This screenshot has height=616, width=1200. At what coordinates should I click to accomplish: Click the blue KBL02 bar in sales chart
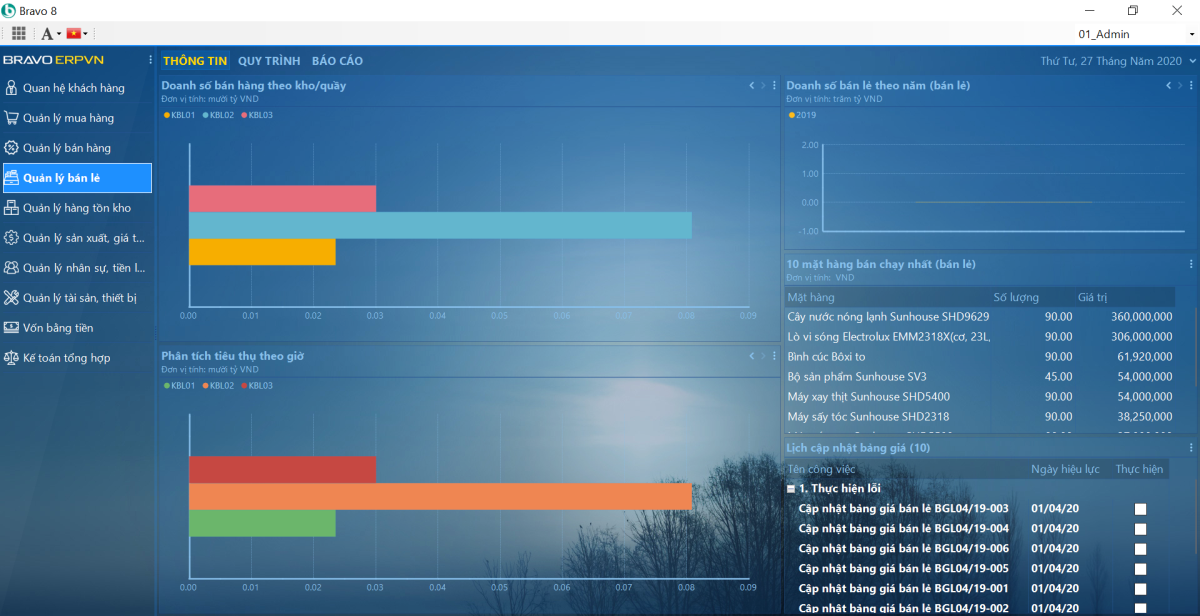click(440, 225)
